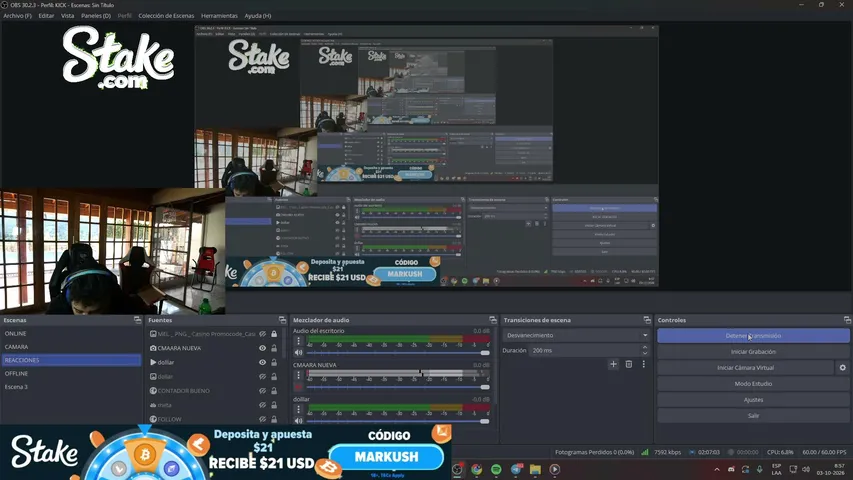Open the Archivo menu

tap(17, 16)
